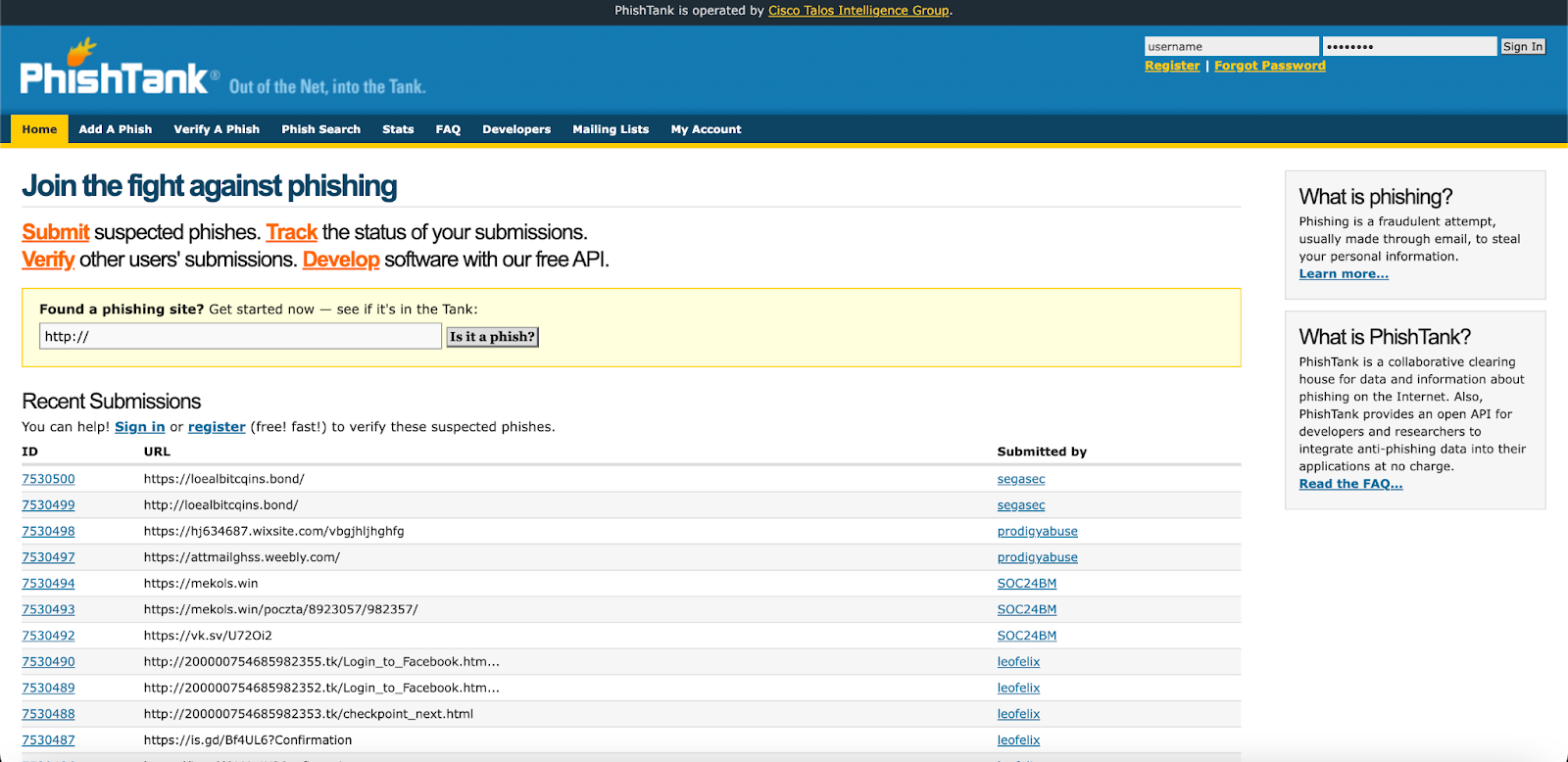1568x762 pixels.
Task: Open the Verify A Phish menu item
Action: pyautogui.click(x=217, y=129)
